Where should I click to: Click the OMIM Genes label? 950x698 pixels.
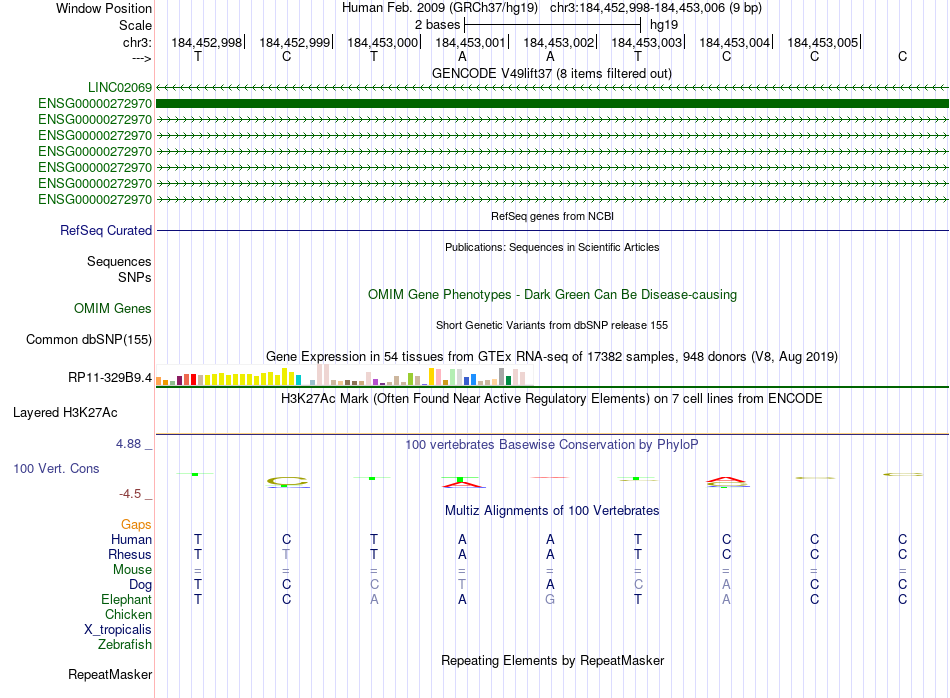(112, 308)
